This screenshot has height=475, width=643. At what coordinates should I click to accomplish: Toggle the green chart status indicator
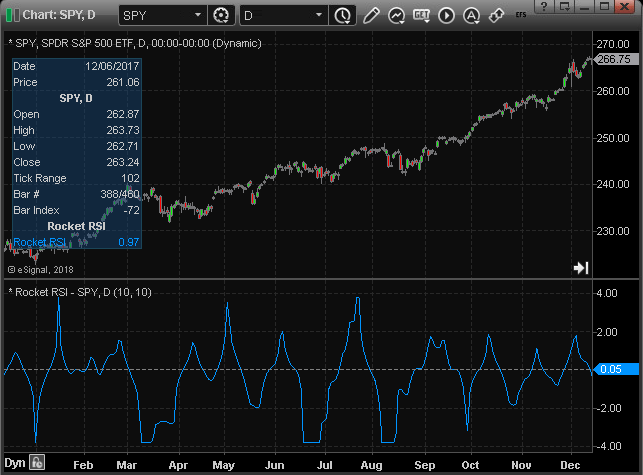tap(13, 15)
